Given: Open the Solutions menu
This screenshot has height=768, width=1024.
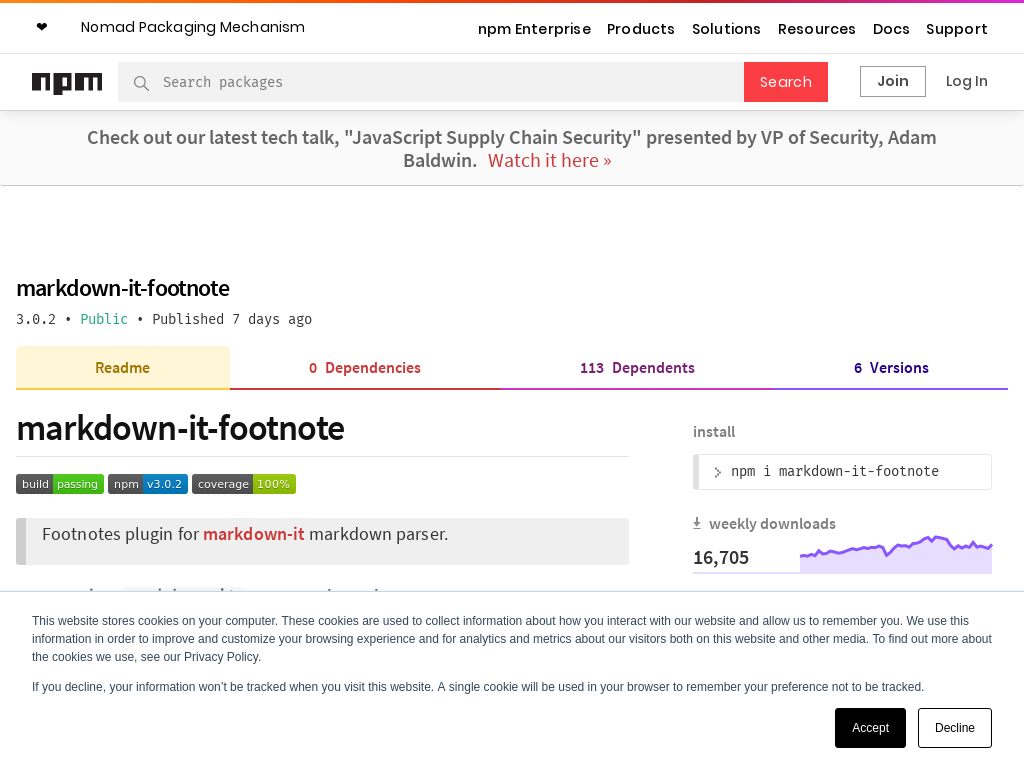Looking at the screenshot, I should (x=726, y=29).
